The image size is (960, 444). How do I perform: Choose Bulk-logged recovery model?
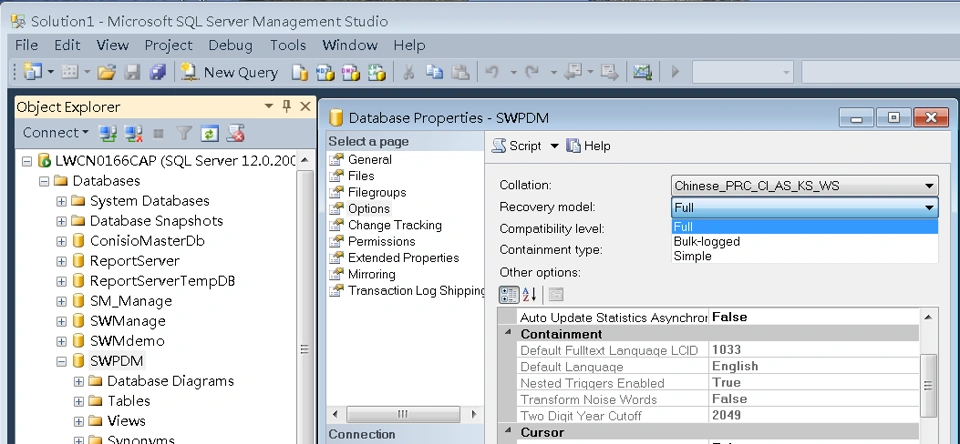(x=804, y=241)
